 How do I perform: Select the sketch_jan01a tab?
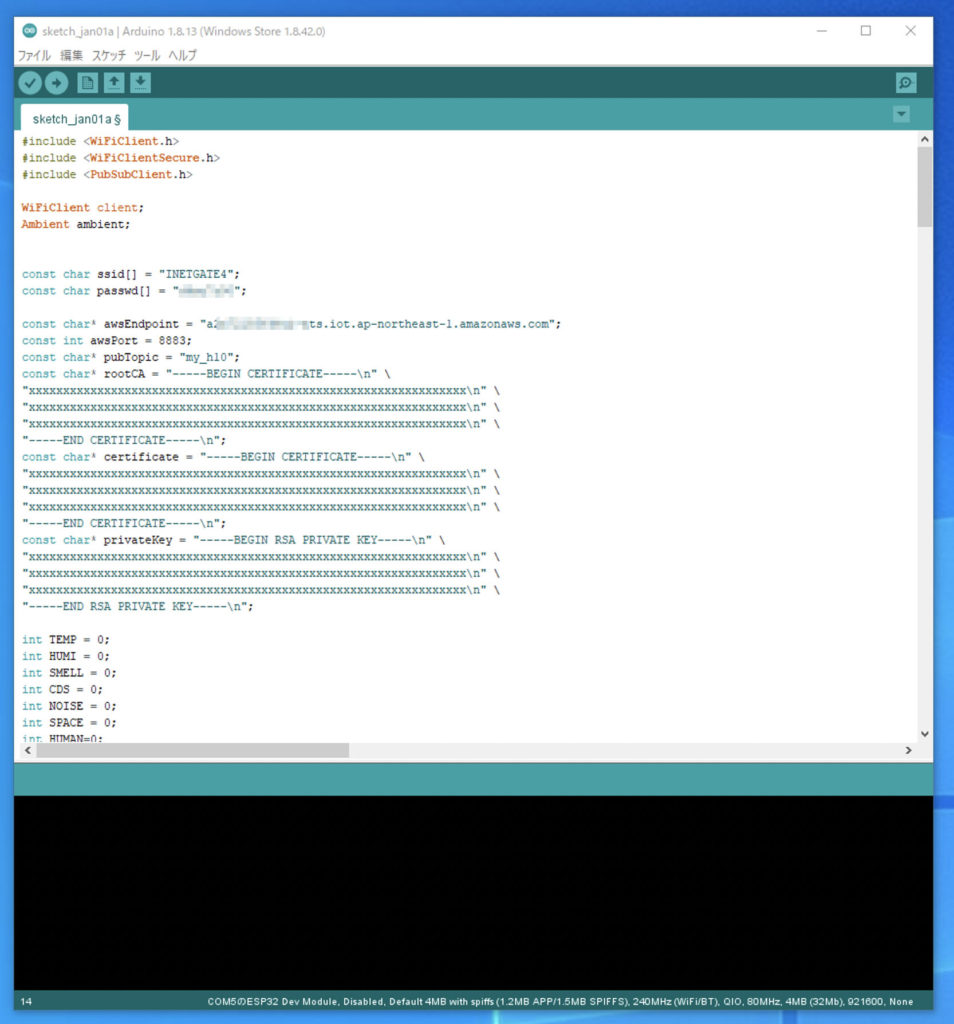(76, 119)
